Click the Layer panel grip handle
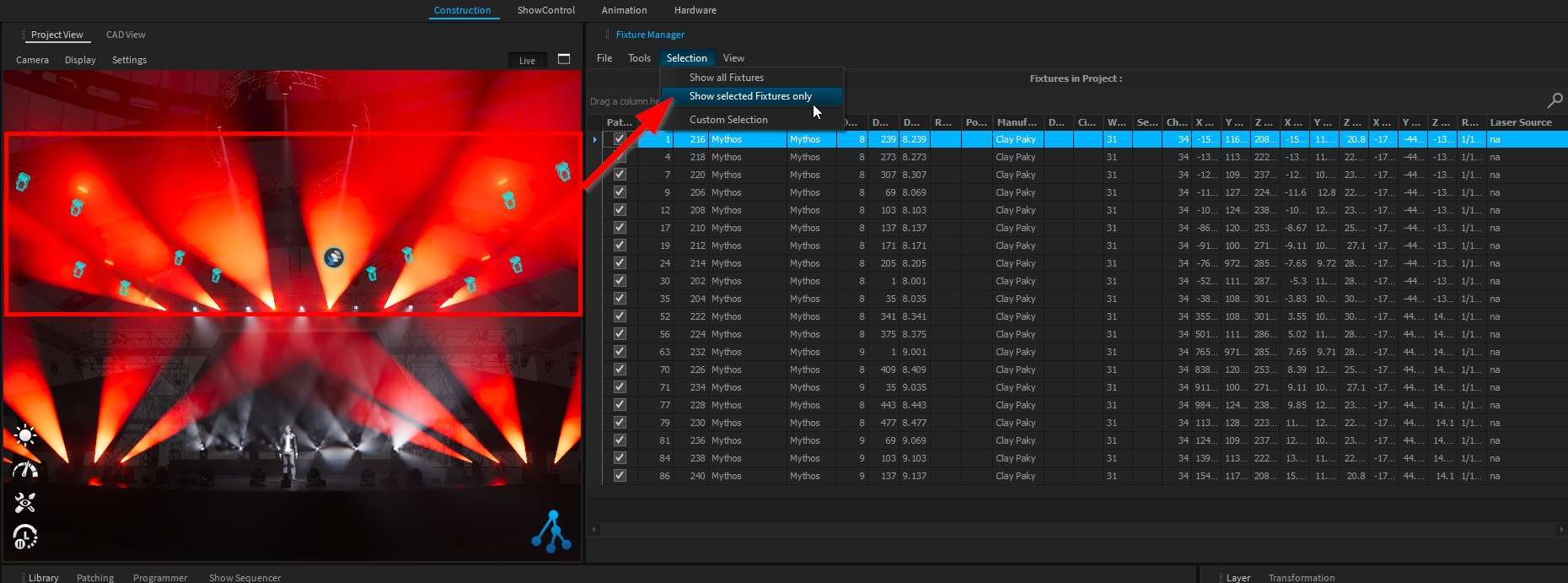This screenshot has width=1568, height=583. pos(1220,578)
